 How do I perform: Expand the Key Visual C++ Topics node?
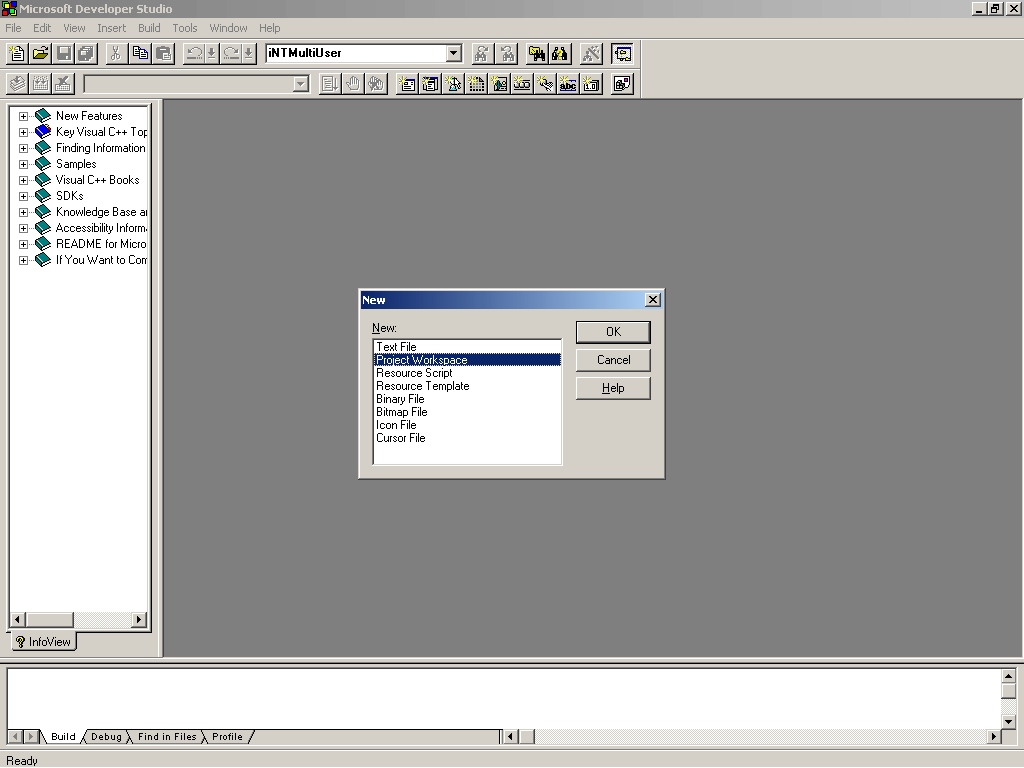[24, 132]
